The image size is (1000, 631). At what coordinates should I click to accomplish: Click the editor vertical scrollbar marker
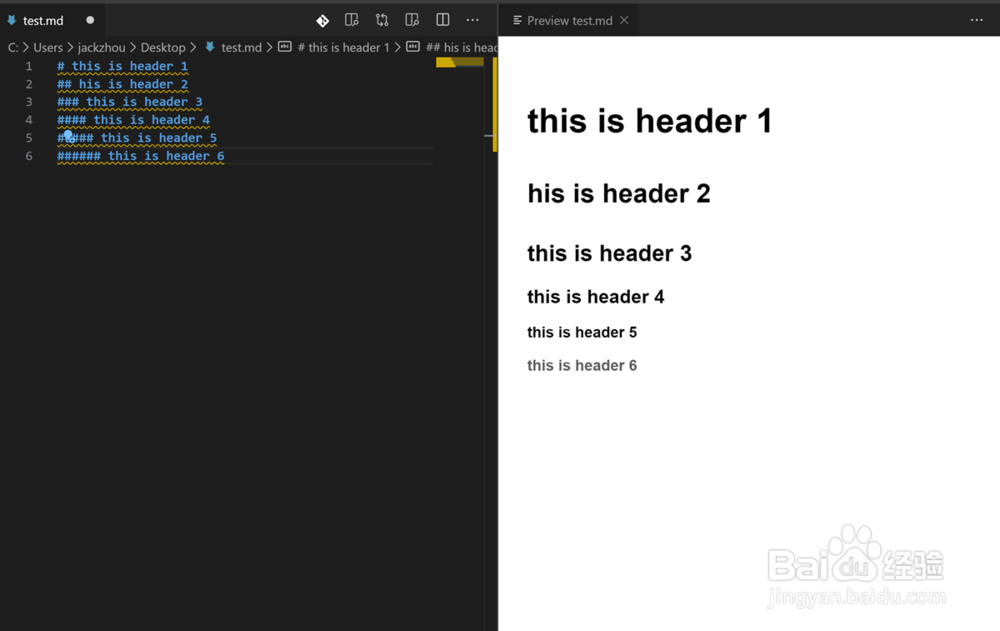pyautogui.click(x=495, y=104)
